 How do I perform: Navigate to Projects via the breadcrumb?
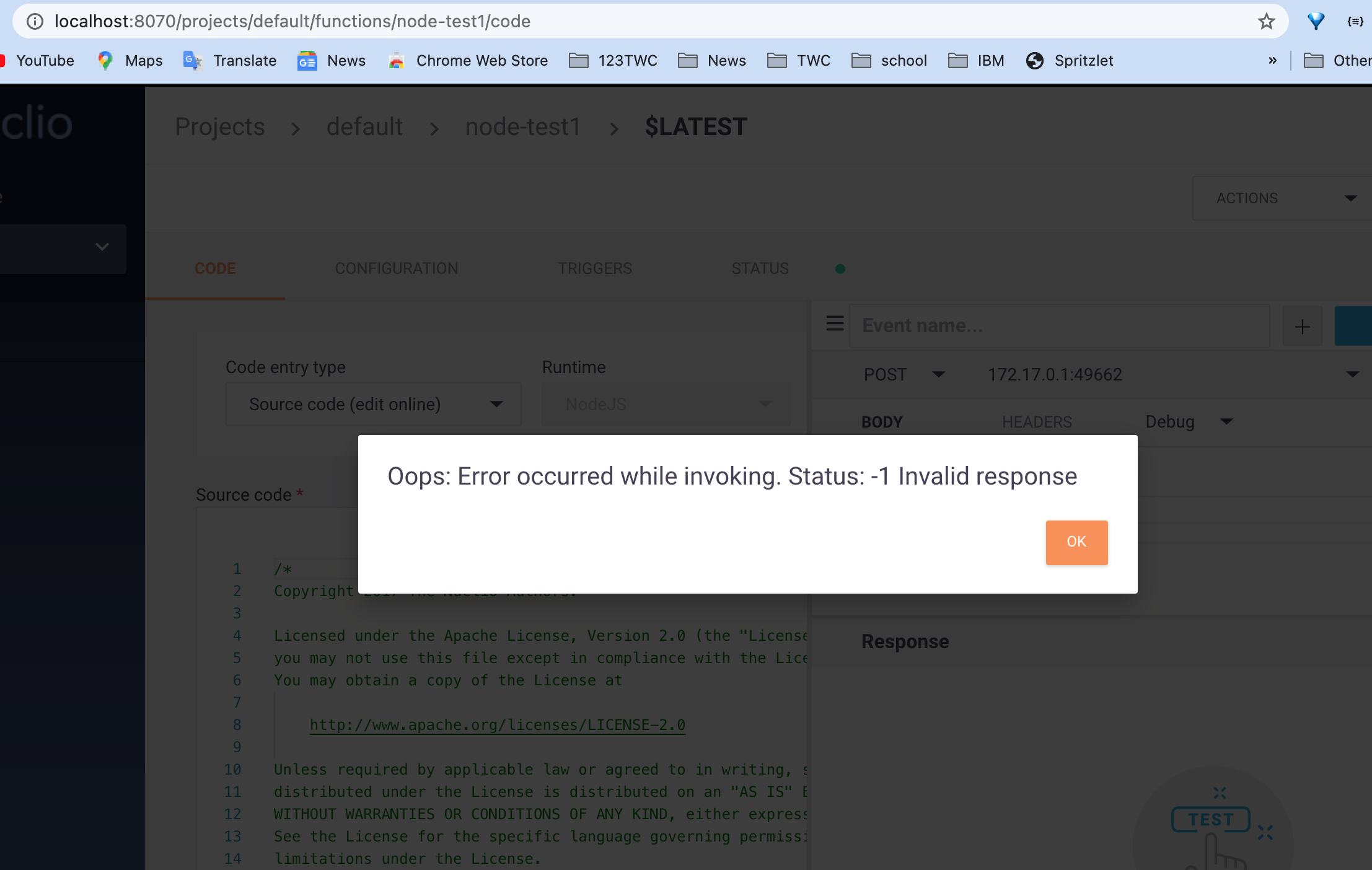(x=219, y=126)
